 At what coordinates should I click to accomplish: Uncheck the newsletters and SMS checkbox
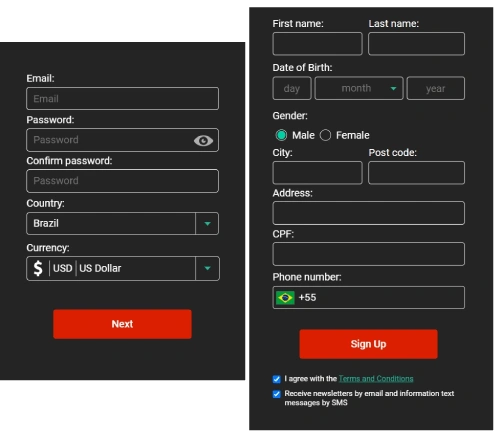(x=276, y=394)
